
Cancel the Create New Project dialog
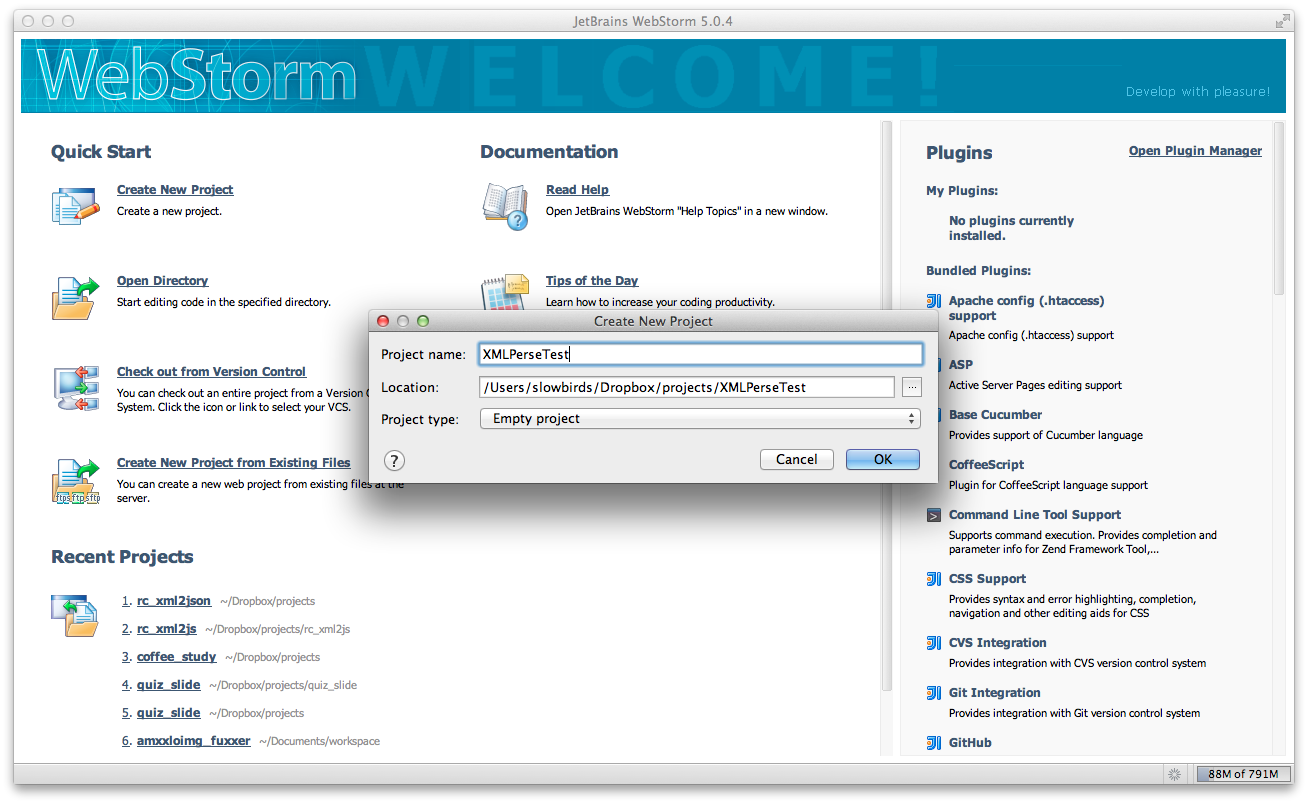tap(796, 459)
